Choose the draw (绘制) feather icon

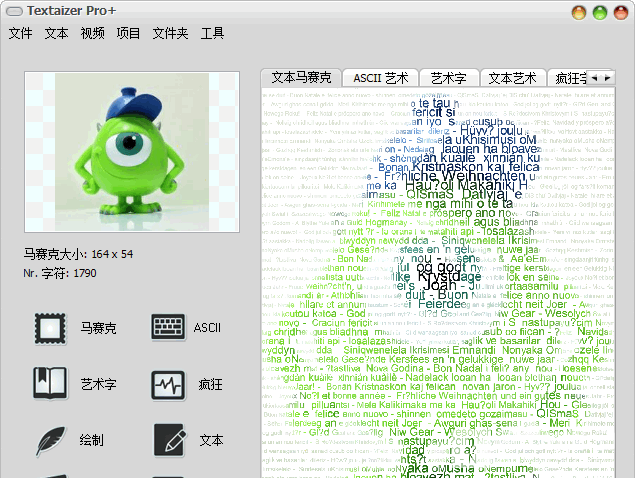click(51, 441)
